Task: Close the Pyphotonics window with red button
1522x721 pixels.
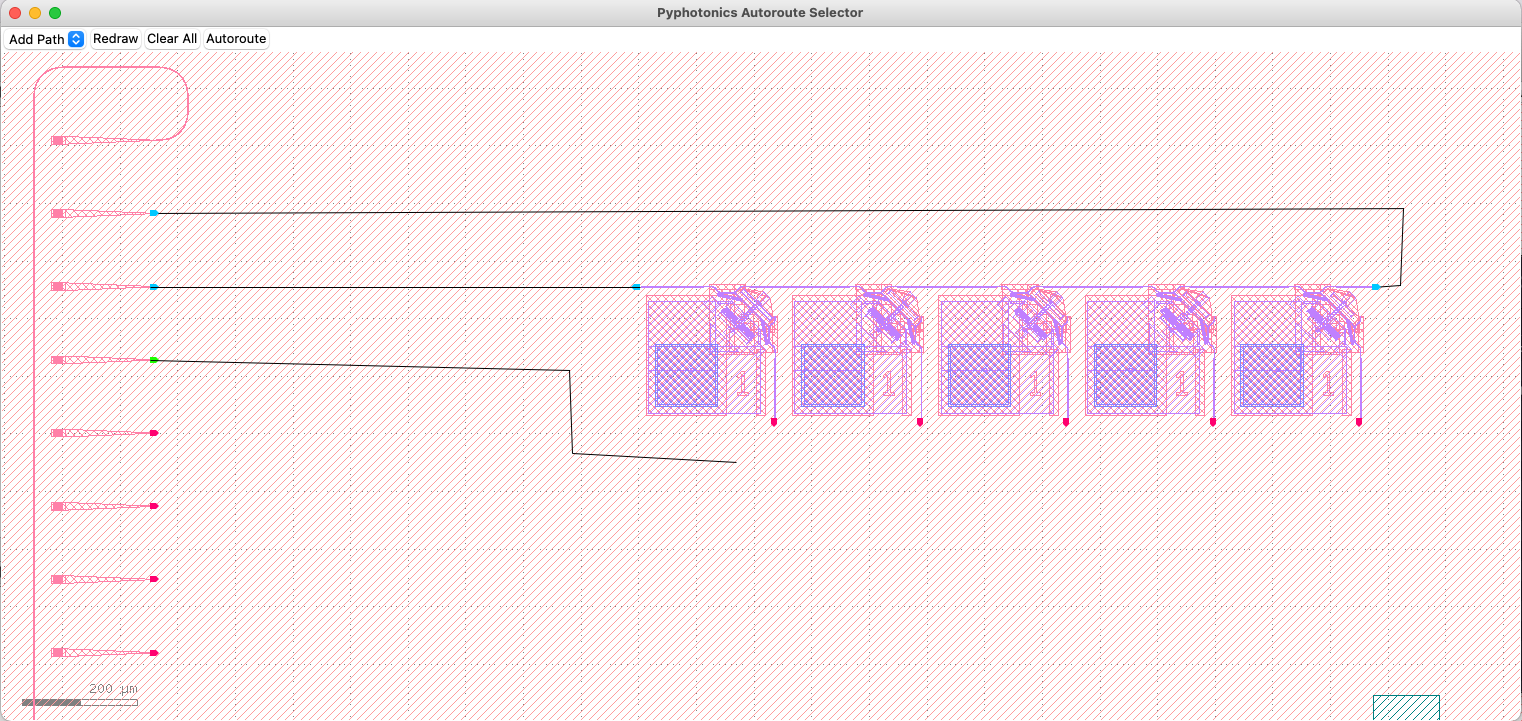Action: coord(15,13)
